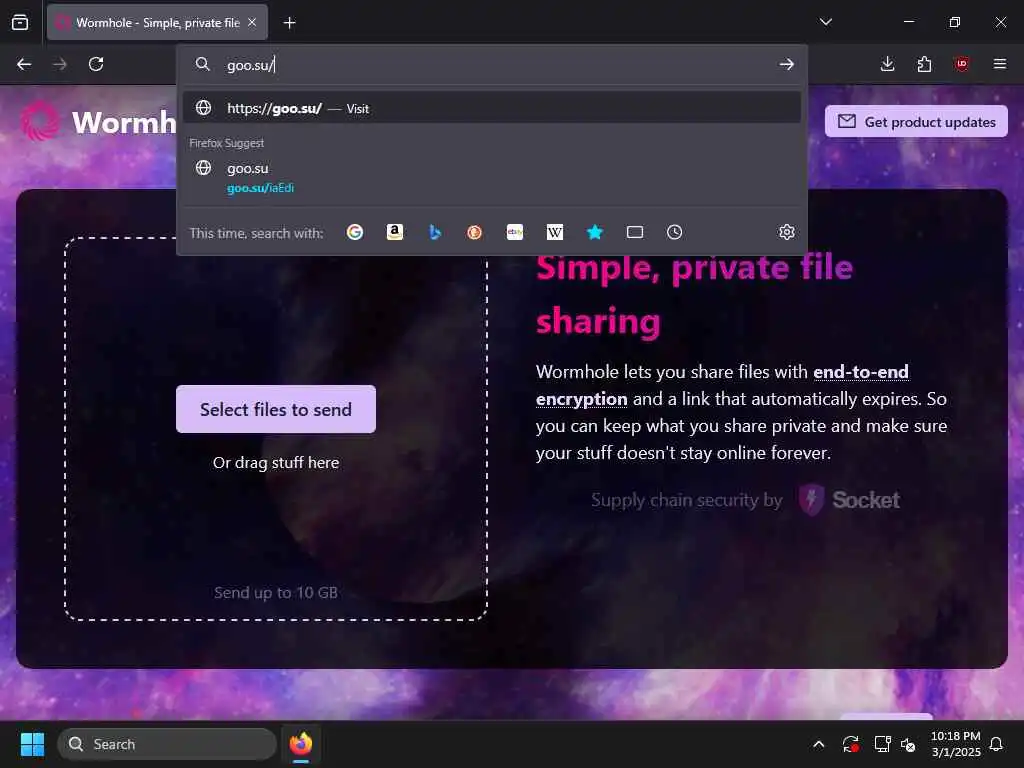The height and width of the screenshot is (768, 1024).
Task: Click the Go arrow in address bar
Action: pos(786,64)
